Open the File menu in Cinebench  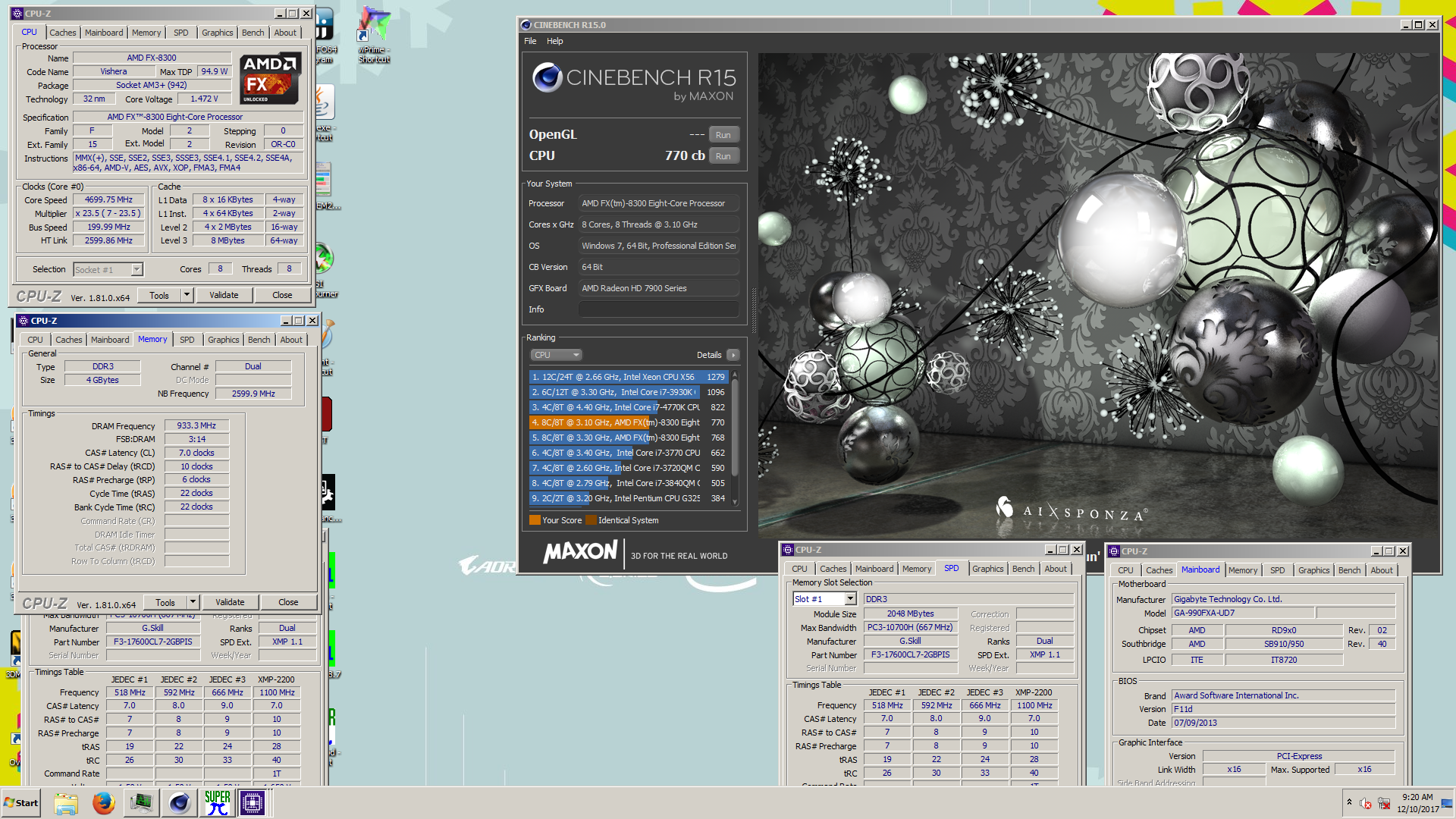530,41
